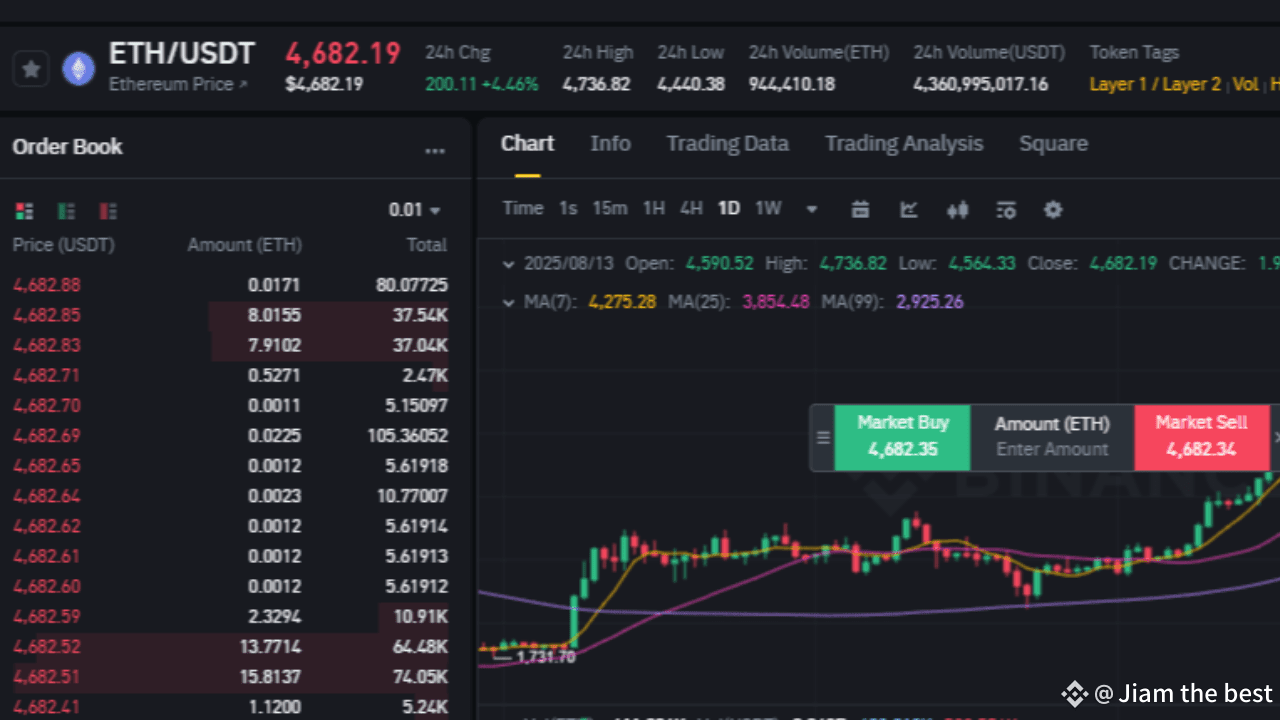Viewport: 1280px width, 720px height.
Task: Select the ask price 4,682.59
Action: point(47,616)
